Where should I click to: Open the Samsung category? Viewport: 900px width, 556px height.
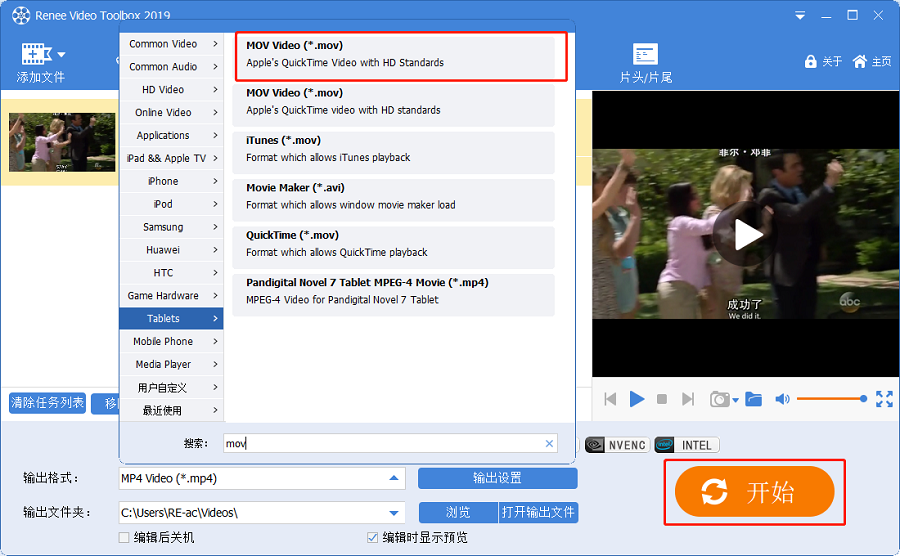pos(172,227)
